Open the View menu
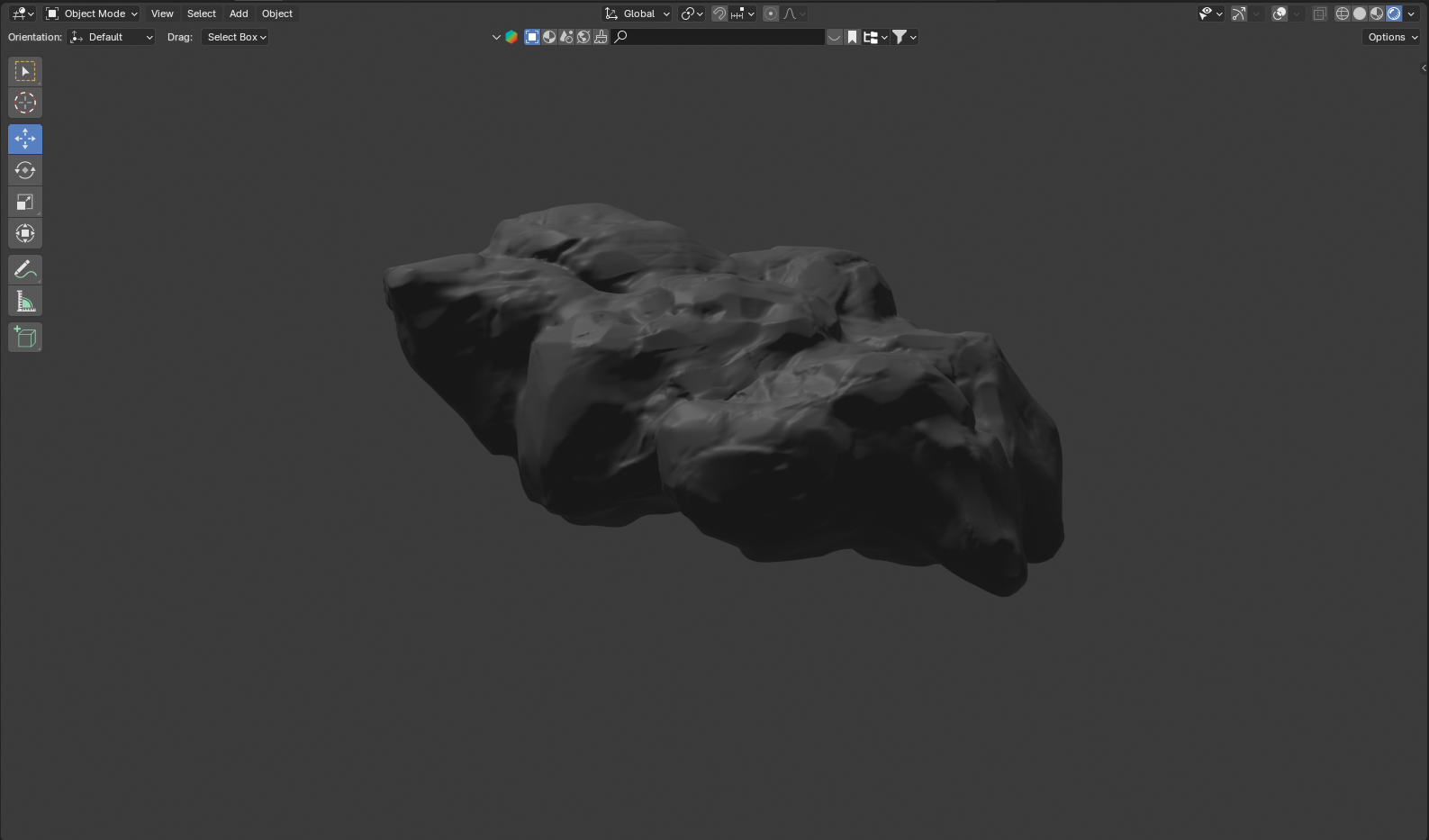 point(162,14)
